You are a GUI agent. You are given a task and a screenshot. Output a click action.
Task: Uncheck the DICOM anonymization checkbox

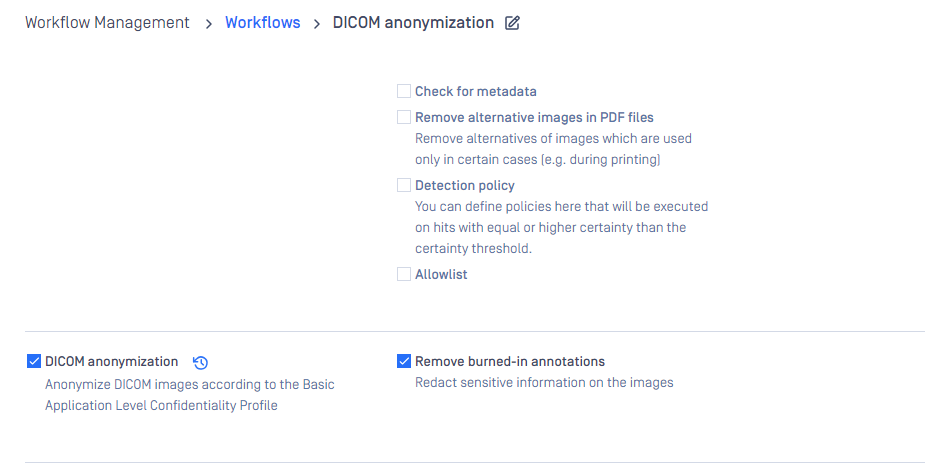pyautogui.click(x=34, y=362)
